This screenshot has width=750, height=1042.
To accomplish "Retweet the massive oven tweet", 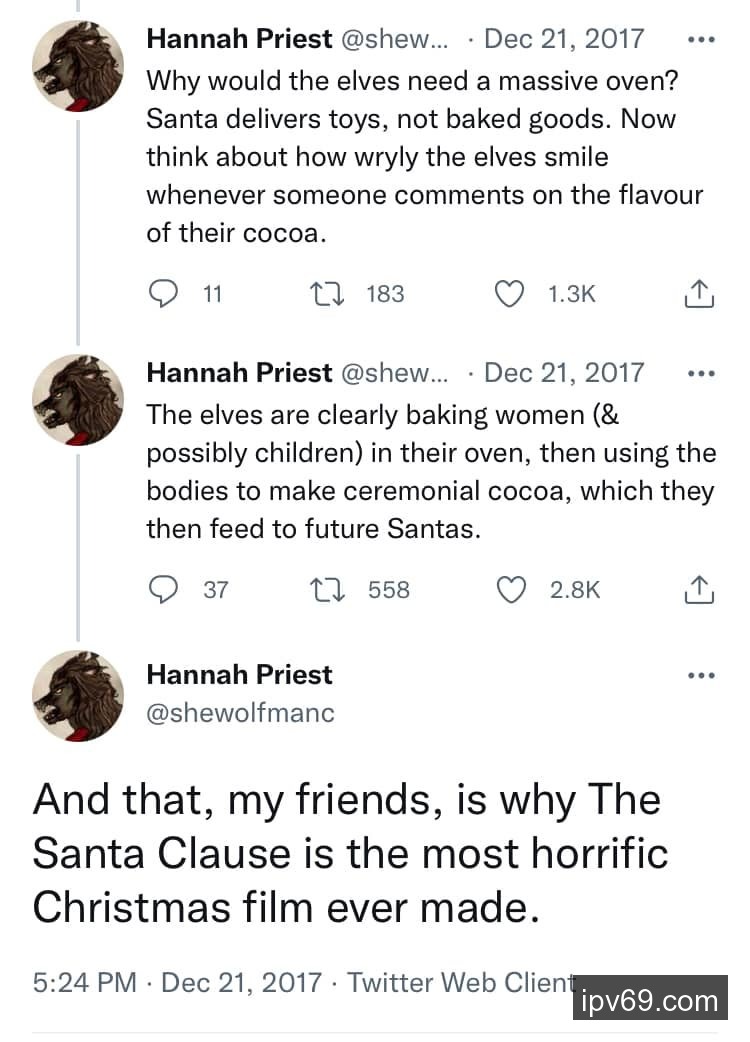I will (x=323, y=293).
